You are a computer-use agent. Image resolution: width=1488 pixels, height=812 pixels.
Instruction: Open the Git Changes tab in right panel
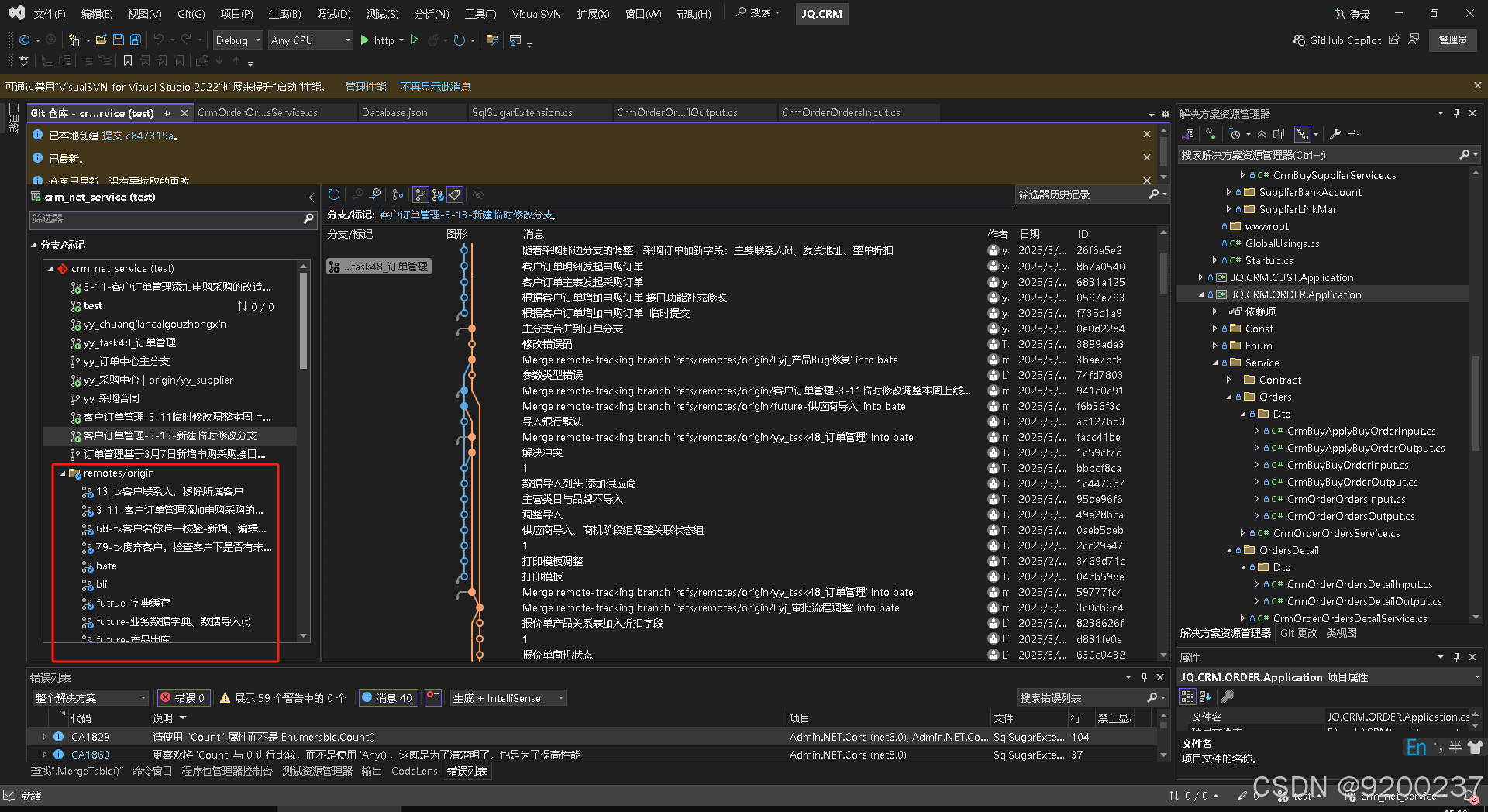click(x=1298, y=633)
